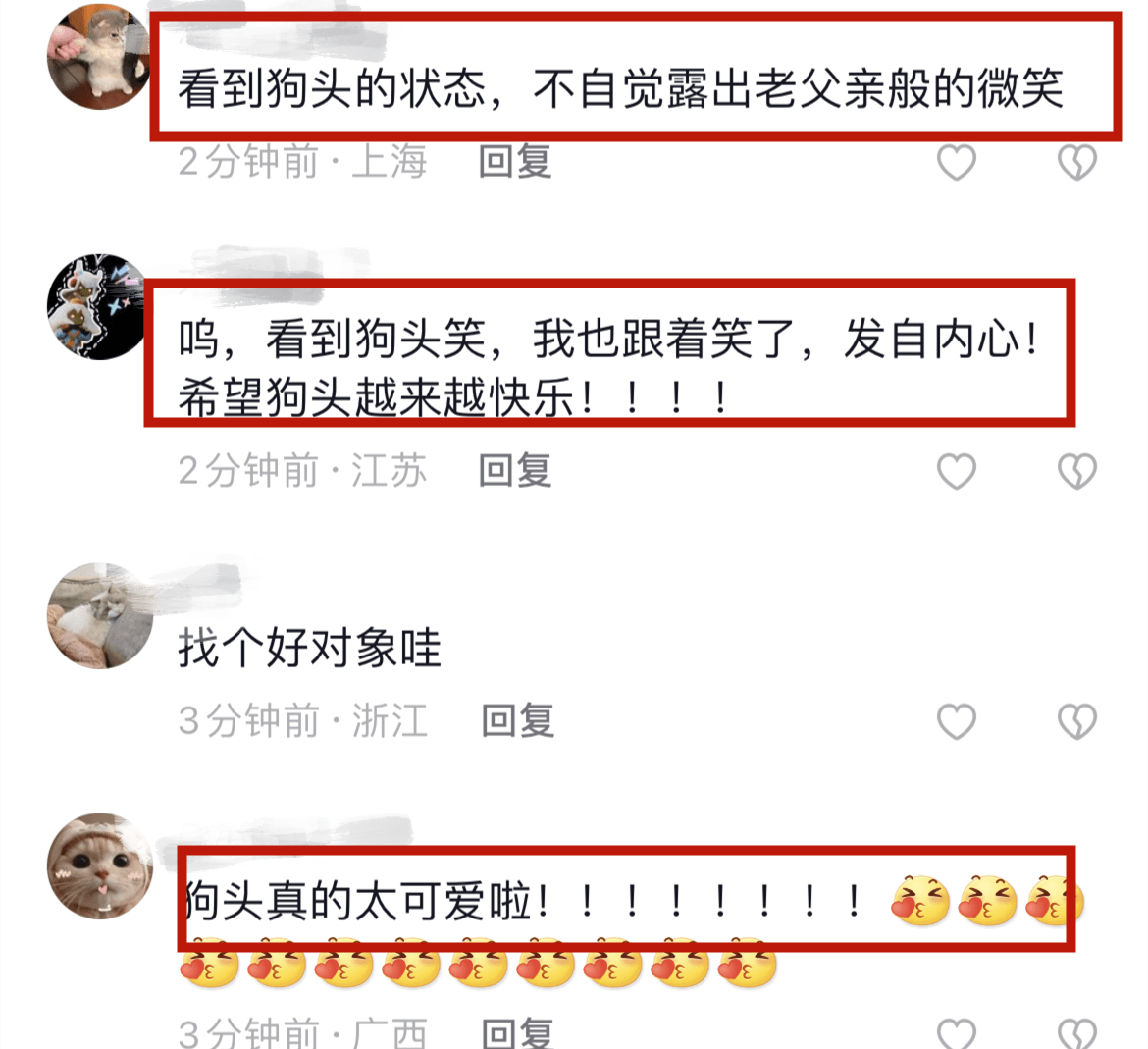This screenshot has height=1049, width=1148.
Task: Reply to the Jiangsu commenter via 回复
Action: (x=515, y=470)
